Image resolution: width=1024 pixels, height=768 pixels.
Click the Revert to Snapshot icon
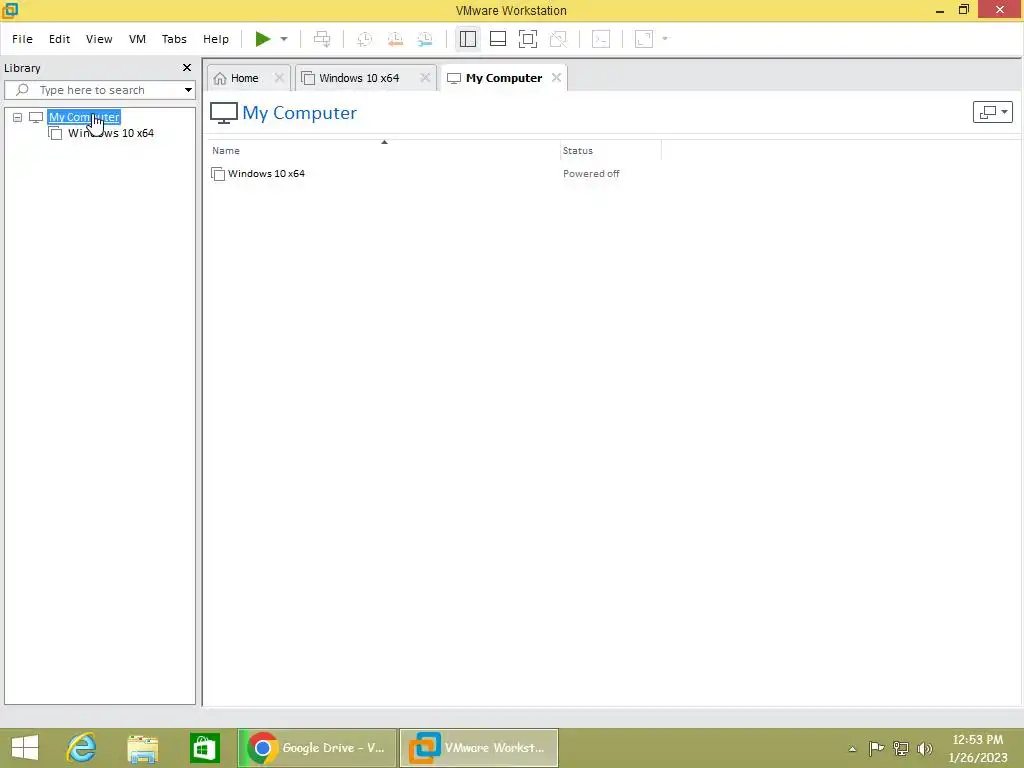point(395,39)
